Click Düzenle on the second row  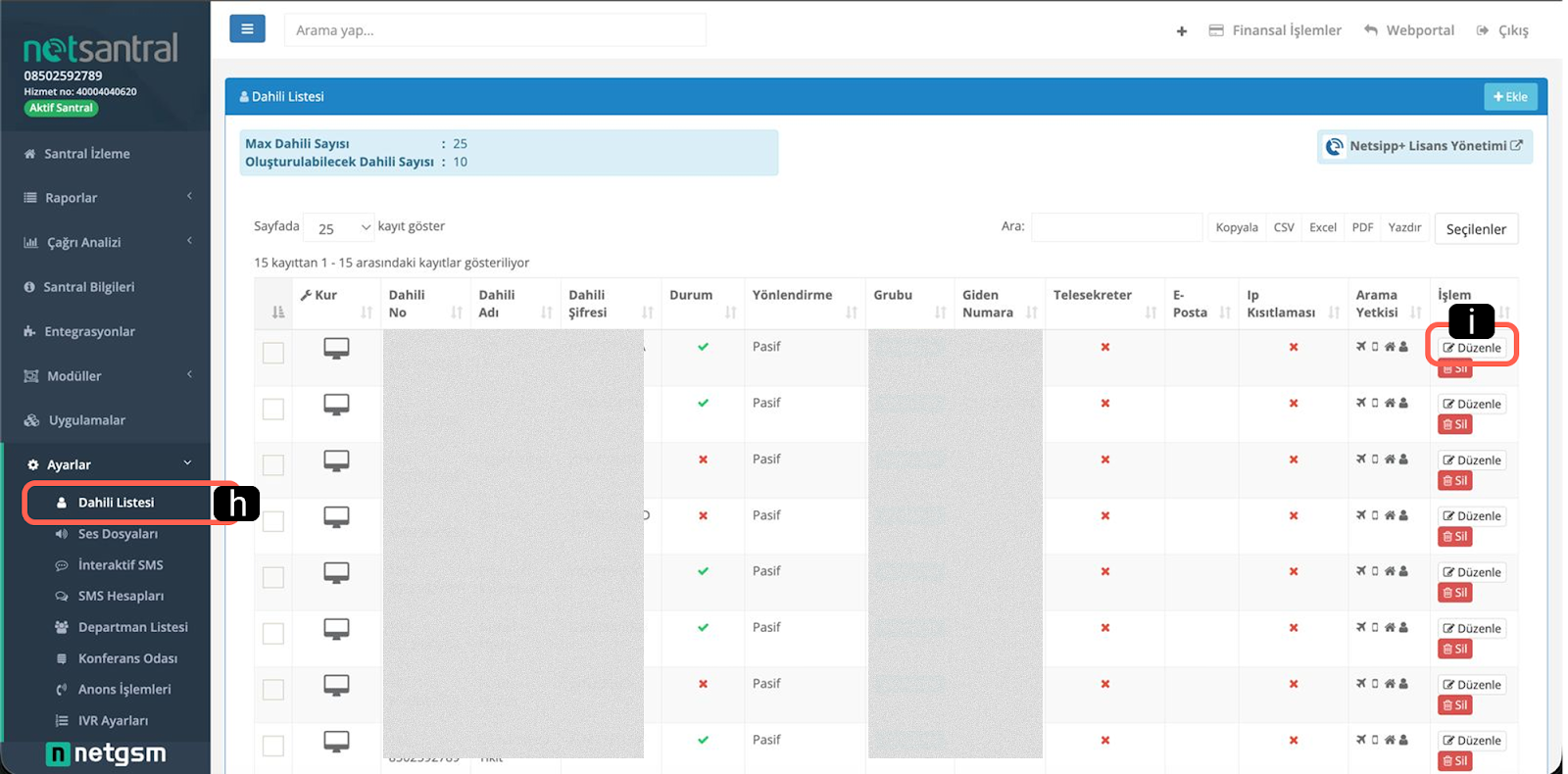pyautogui.click(x=1472, y=404)
